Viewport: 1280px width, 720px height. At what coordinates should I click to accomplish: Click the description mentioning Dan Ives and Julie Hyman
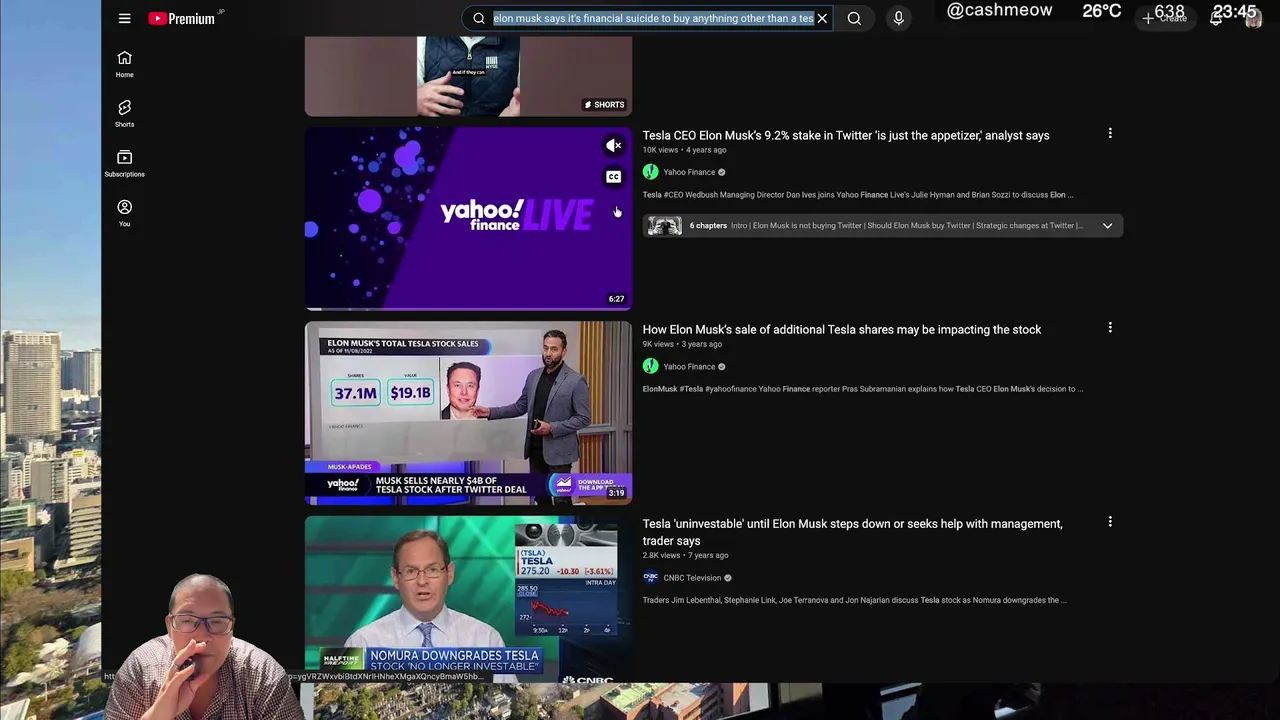point(858,195)
